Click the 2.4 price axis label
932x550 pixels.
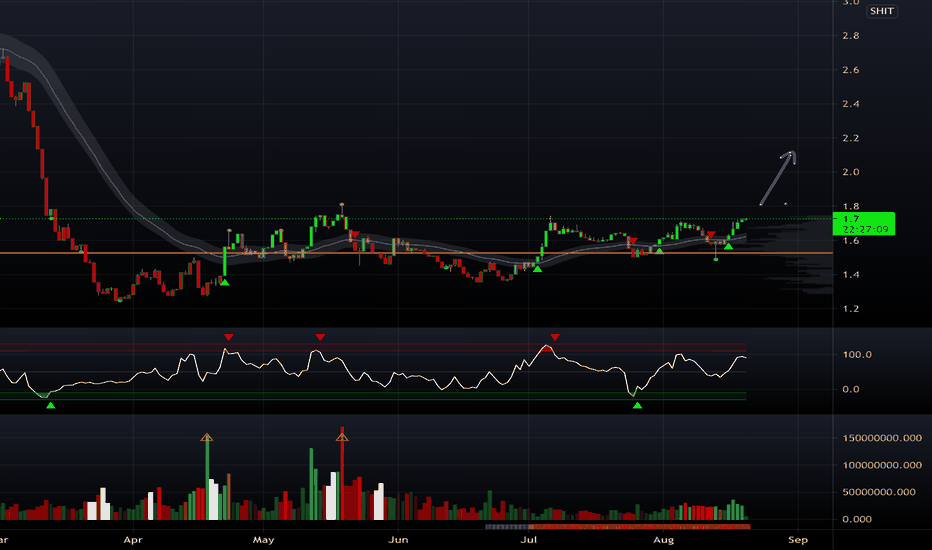(x=851, y=104)
